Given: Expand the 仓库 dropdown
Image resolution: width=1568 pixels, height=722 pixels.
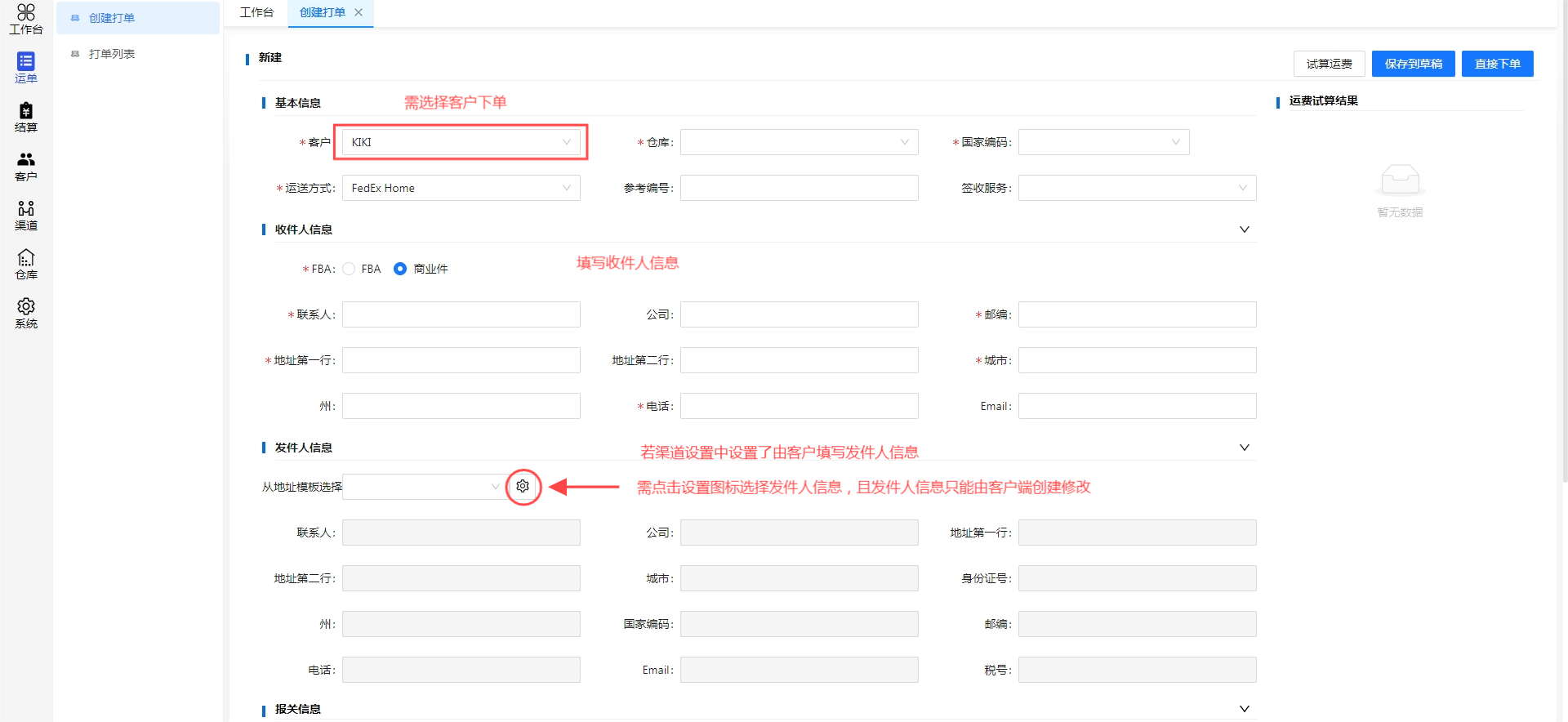Looking at the screenshot, I should [799, 142].
